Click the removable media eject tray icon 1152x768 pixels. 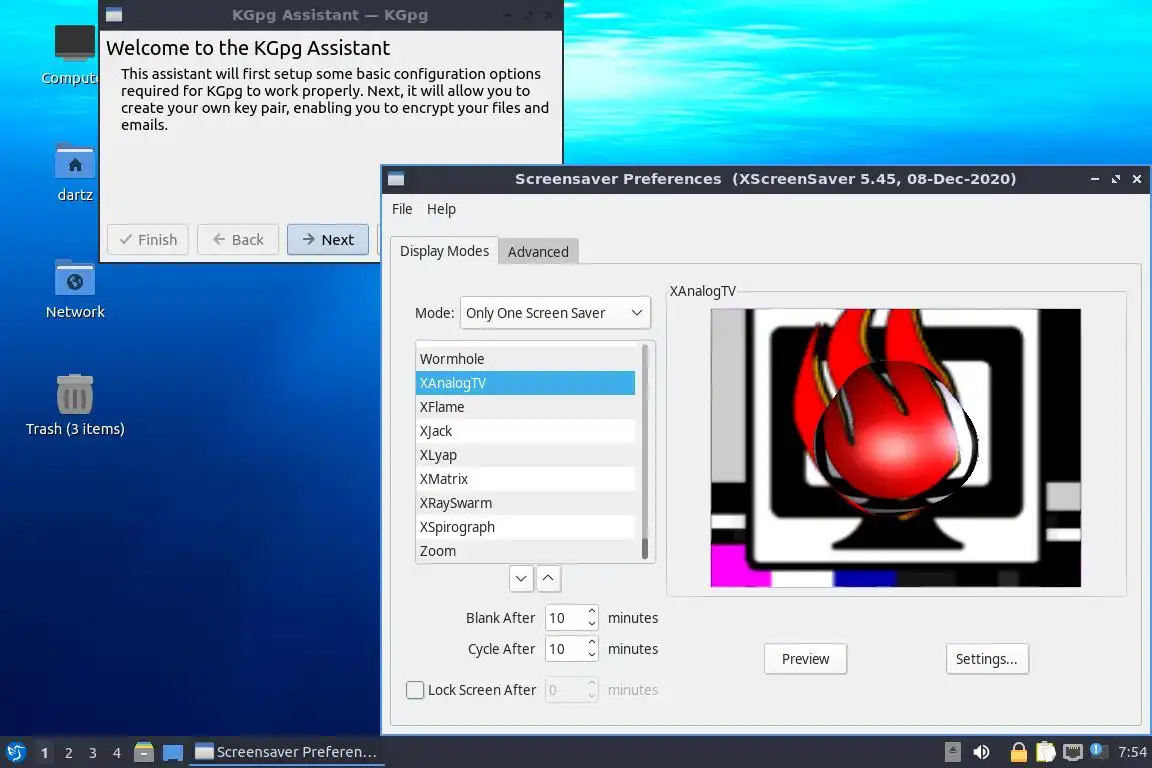(x=952, y=752)
